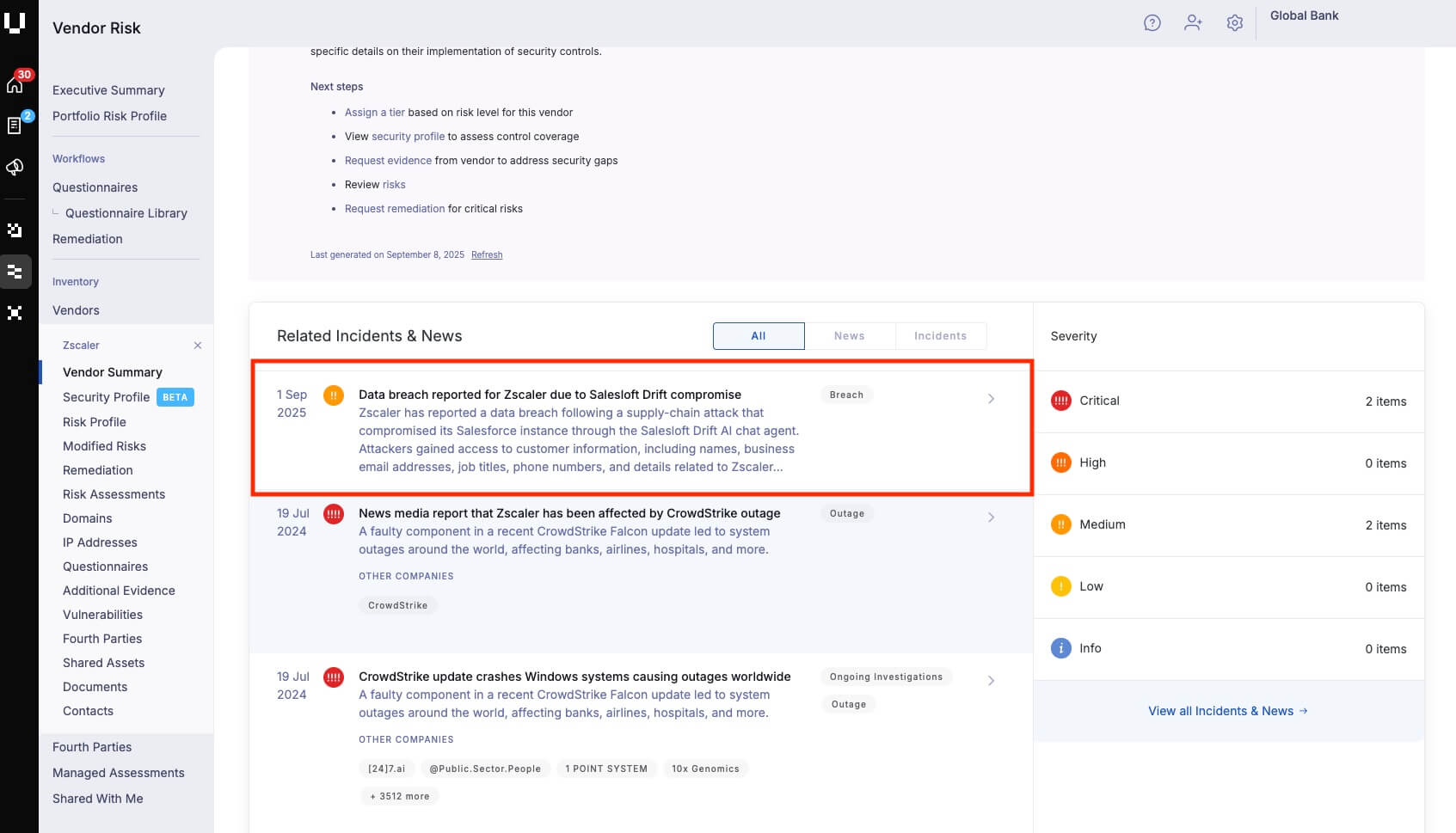Open the Home sidebar icon with badge
This screenshot has height=833, width=1456.
[x=15, y=83]
